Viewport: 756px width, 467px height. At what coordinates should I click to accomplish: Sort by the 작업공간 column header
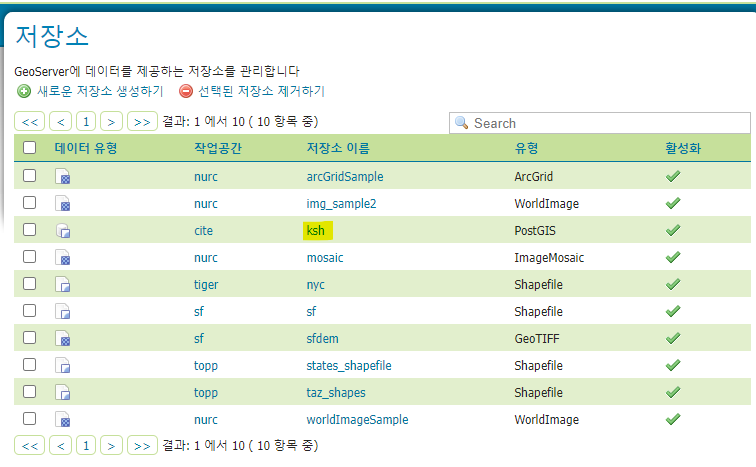(217, 148)
